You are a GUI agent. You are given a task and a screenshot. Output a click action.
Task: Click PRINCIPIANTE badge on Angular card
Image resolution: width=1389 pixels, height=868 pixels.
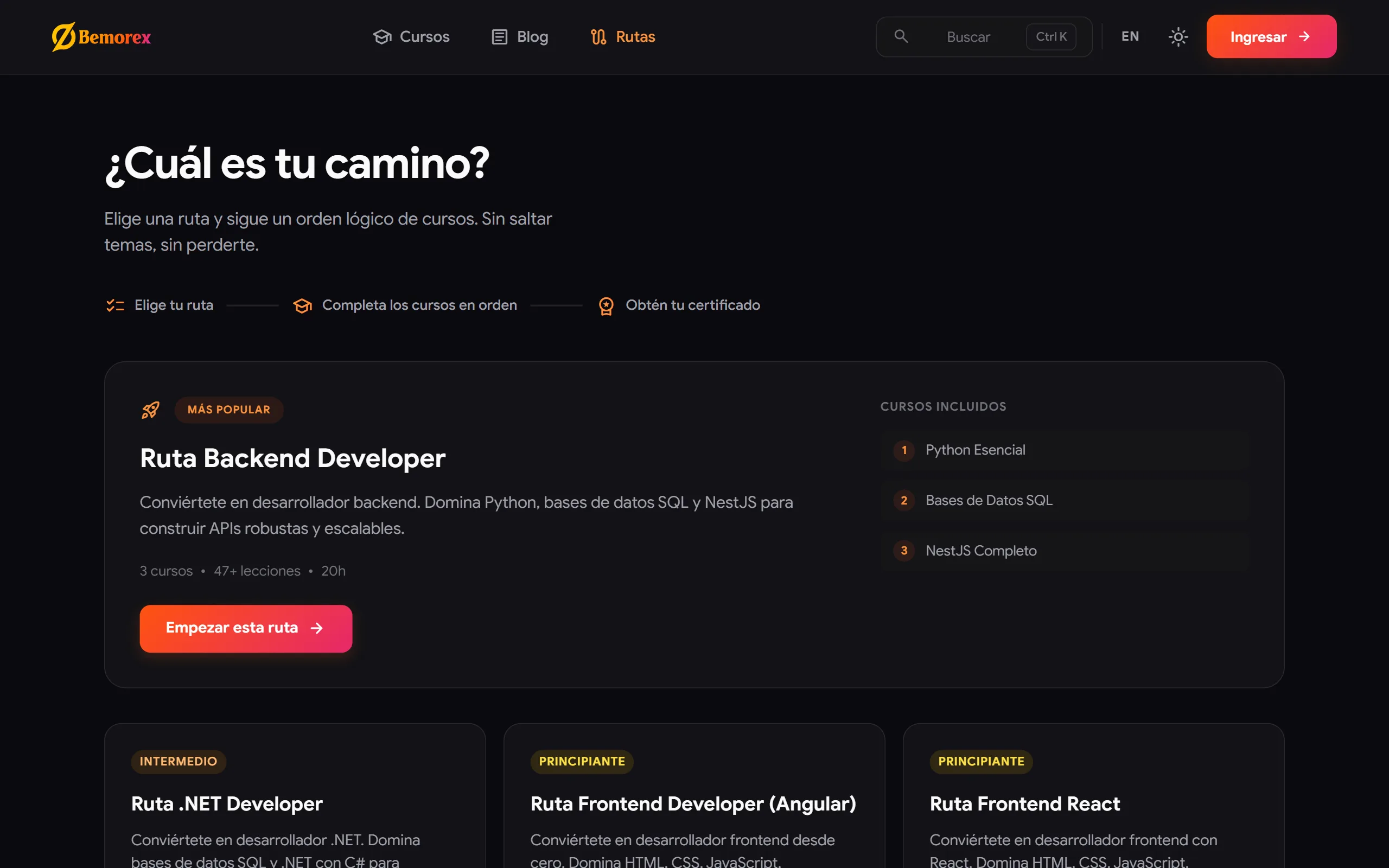click(582, 762)
